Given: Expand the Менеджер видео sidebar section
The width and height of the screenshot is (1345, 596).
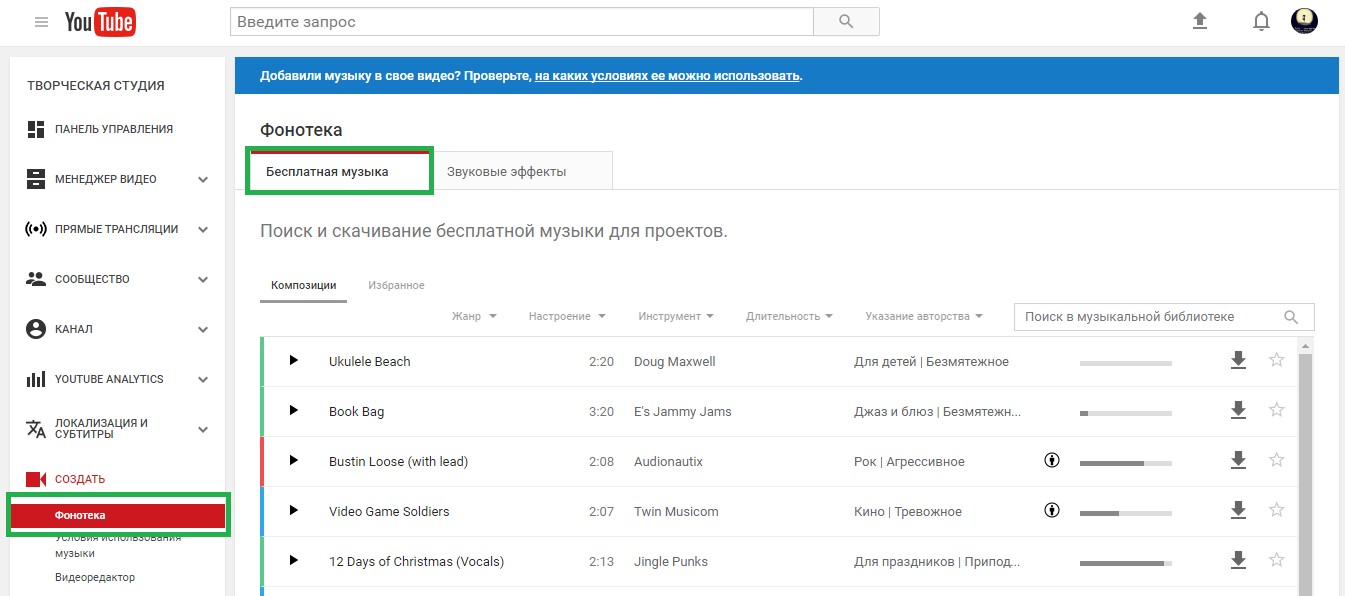Looking at the screenshot, I should tap(203, 180).
